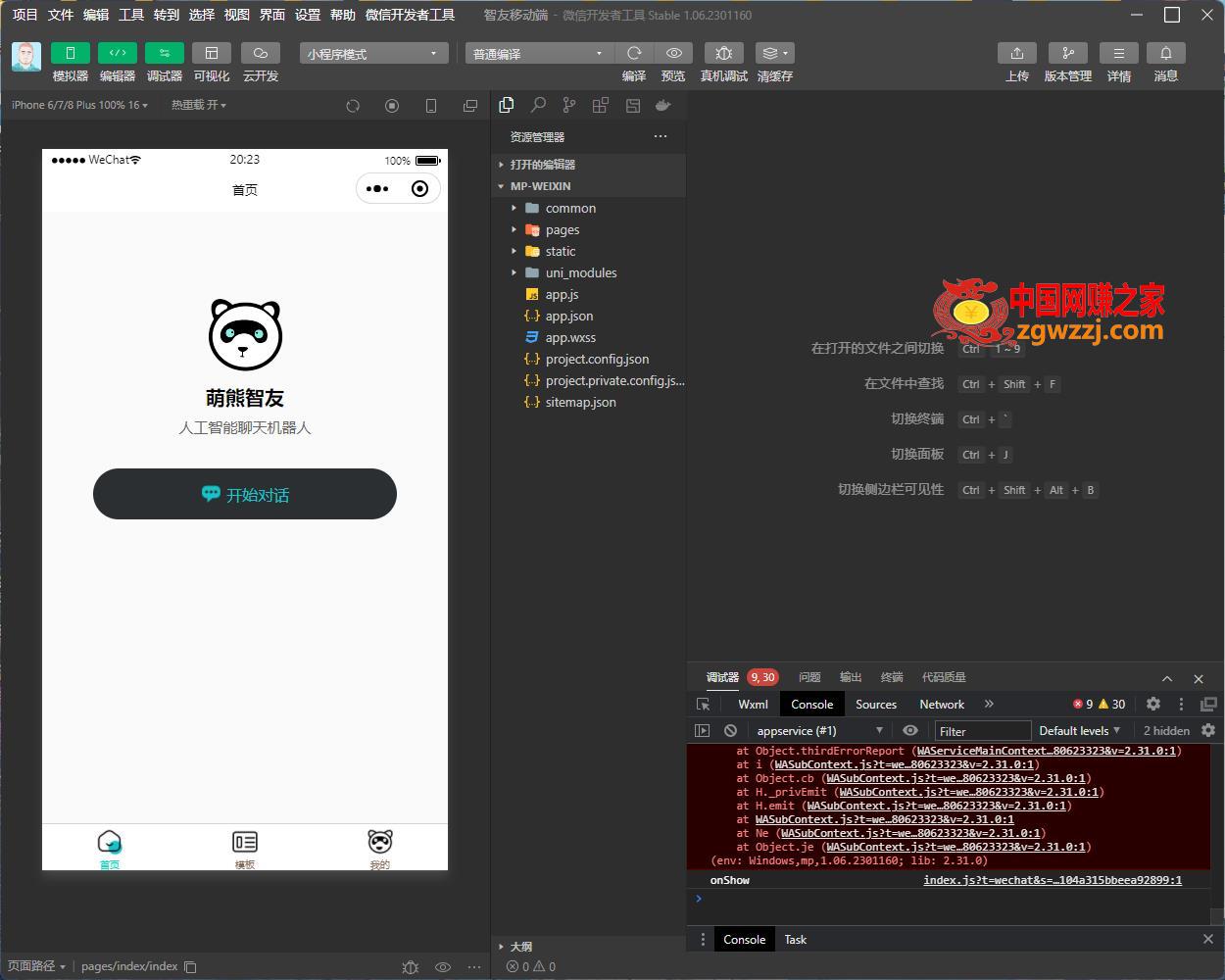Open the appservice (#1) context dropdown
1225x980 pixels.
pyautogui.click(x=820, y=730)
